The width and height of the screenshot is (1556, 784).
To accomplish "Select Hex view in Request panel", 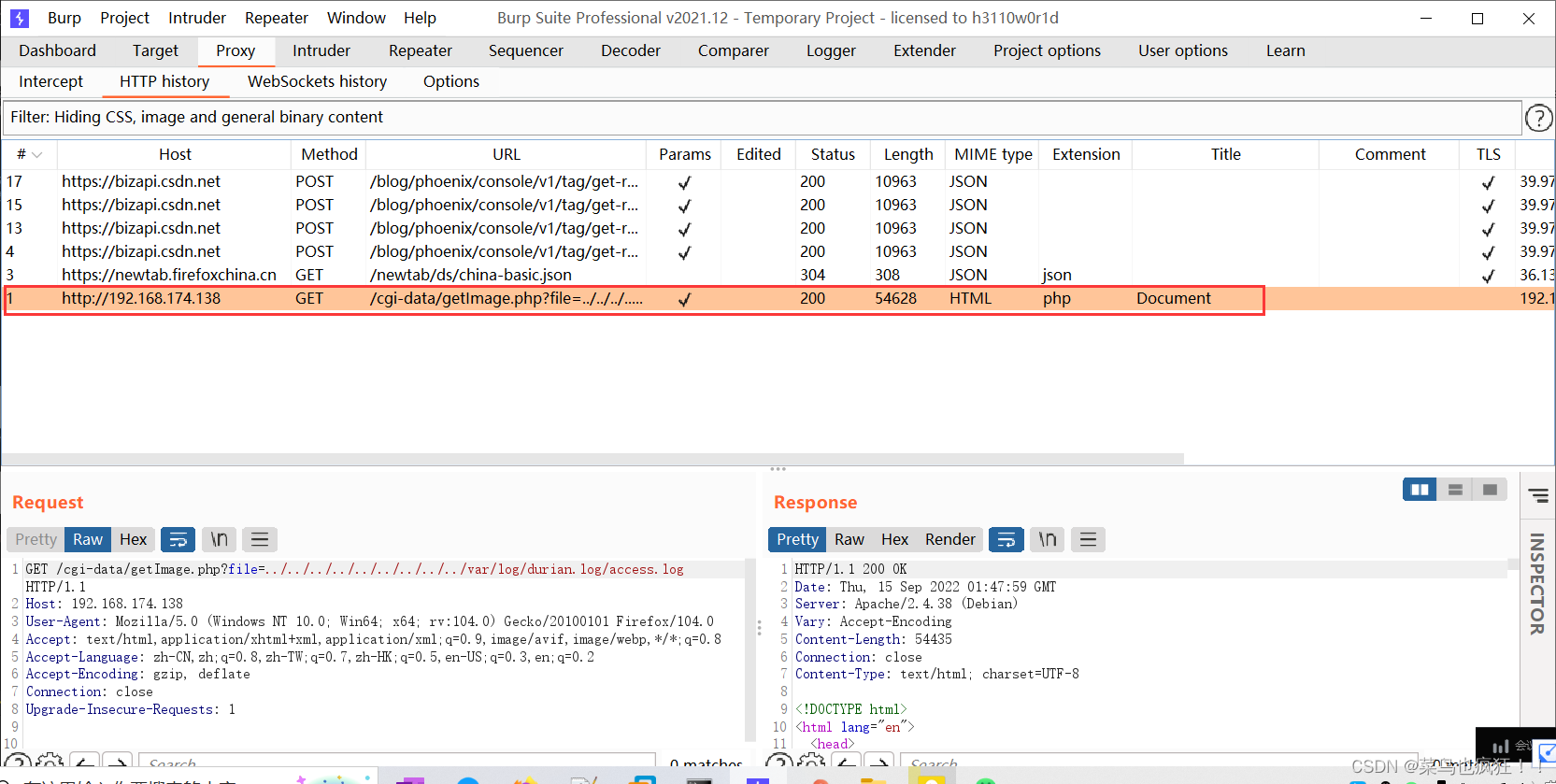I will [x=134, y=539].
